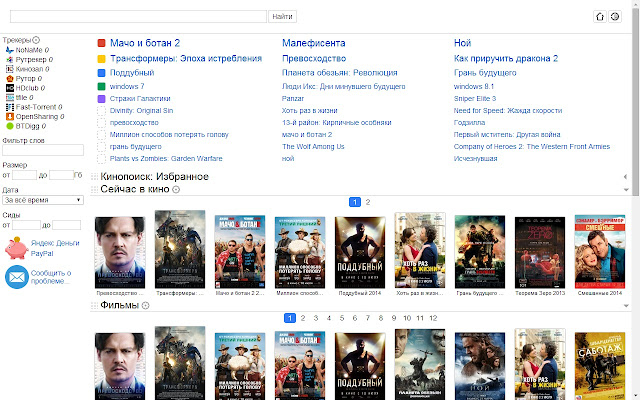Click the yellow square beside Трансформеры
This screenshot has width=640, height=400.
[x=102, y=59]
